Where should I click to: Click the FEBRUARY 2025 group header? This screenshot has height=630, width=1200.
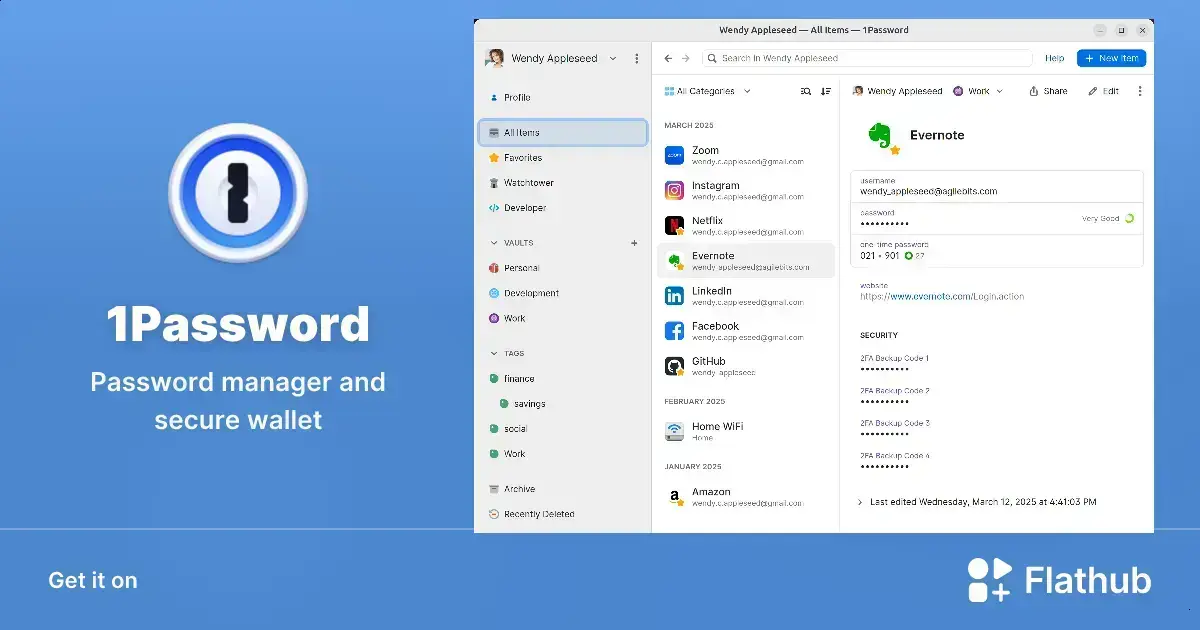coord(695,401)
